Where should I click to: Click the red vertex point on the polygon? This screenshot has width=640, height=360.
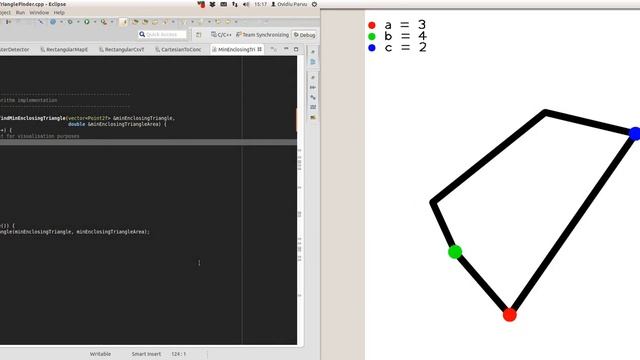[510, 315]
